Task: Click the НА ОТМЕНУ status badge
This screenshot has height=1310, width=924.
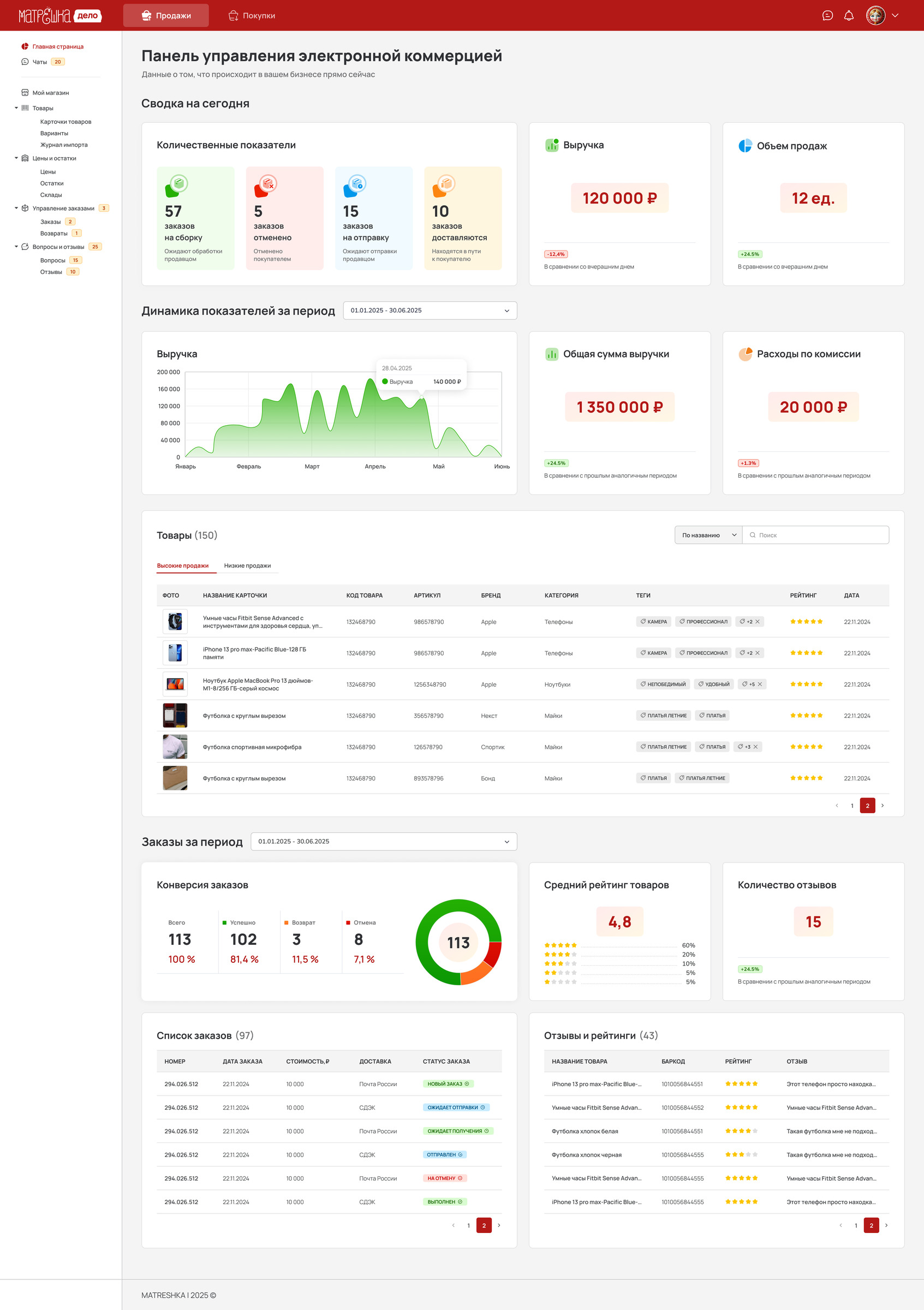Action: [445, 1178]
